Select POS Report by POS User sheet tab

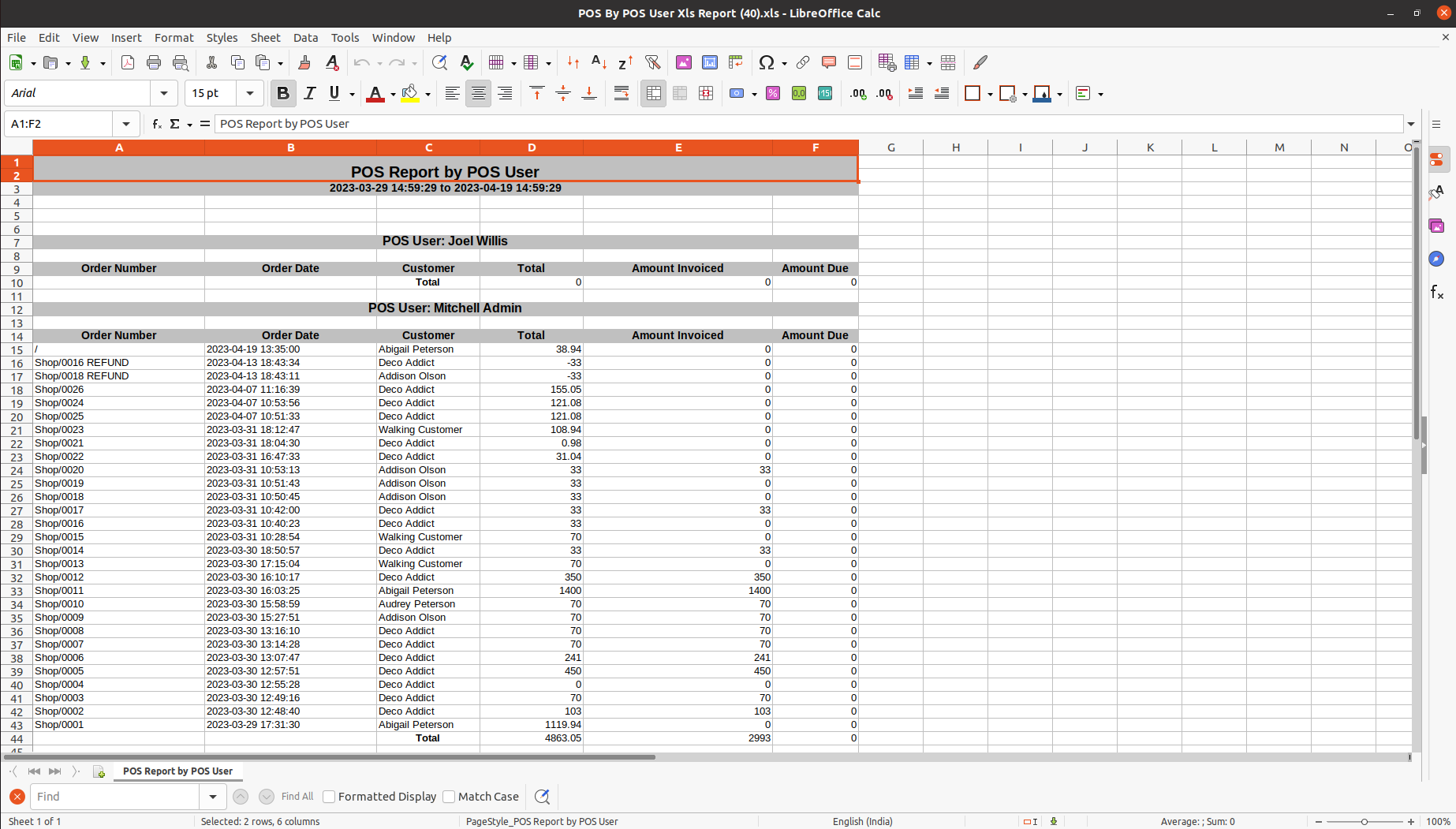[177, 771]
